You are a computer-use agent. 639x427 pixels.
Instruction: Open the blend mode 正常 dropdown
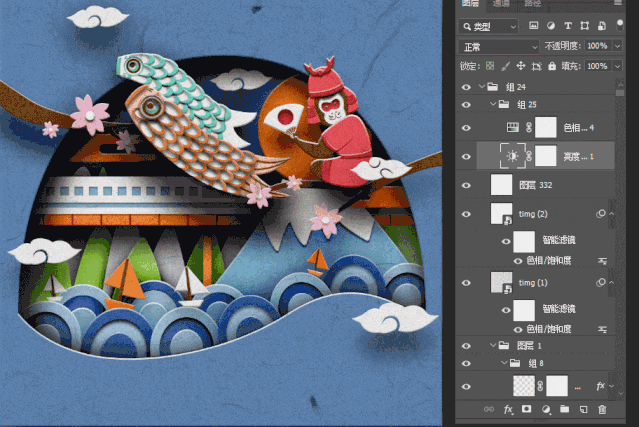(x=497, y=46)
